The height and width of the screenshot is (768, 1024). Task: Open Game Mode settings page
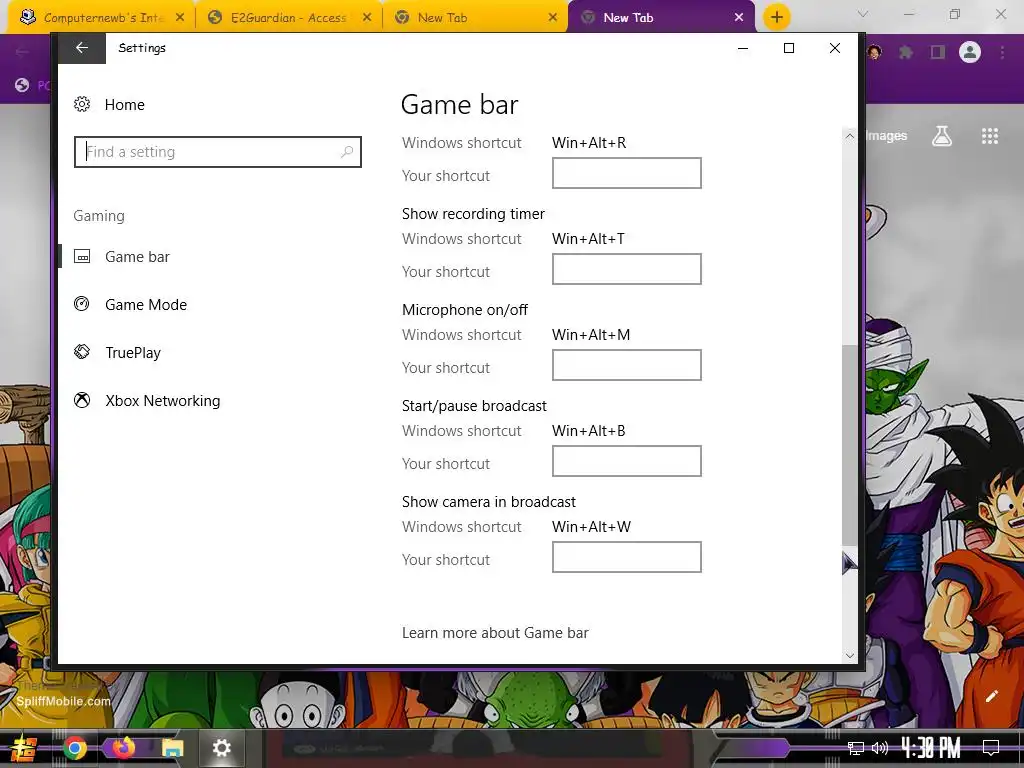[146, 304]
